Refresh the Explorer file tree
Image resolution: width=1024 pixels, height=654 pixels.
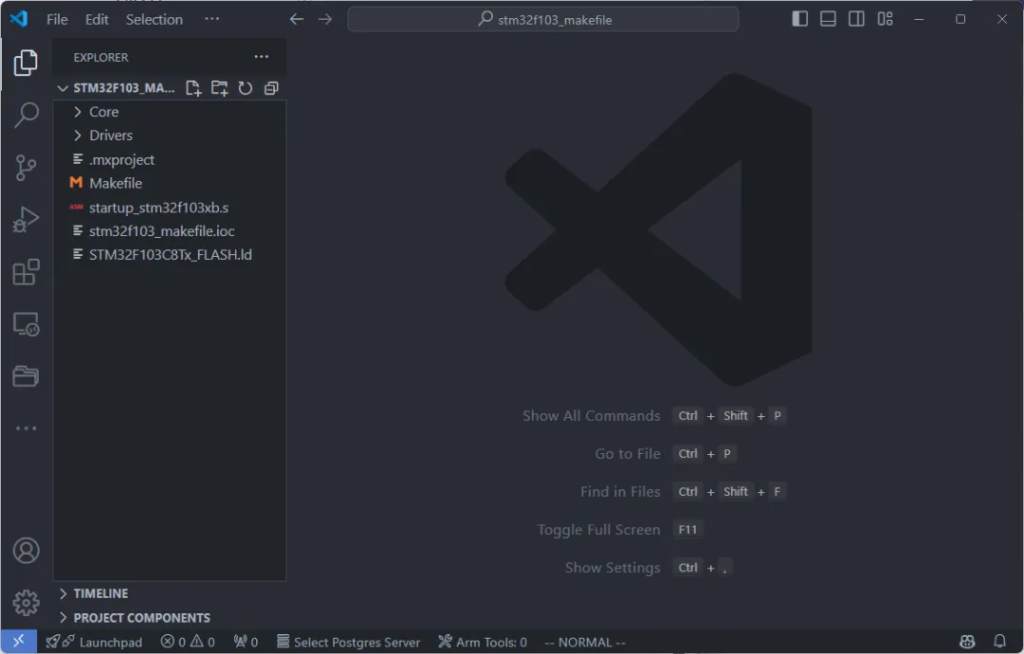coord(245,88)
